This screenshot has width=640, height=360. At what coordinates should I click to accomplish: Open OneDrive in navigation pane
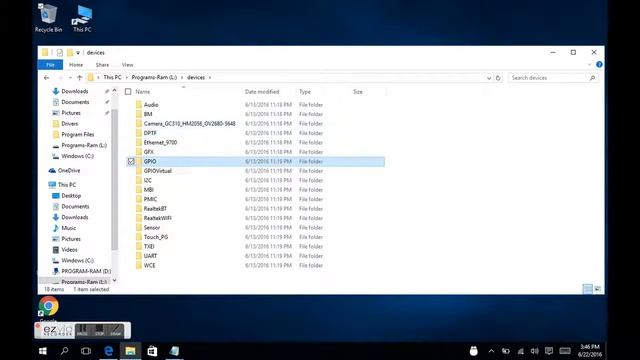tap(69, 171)
